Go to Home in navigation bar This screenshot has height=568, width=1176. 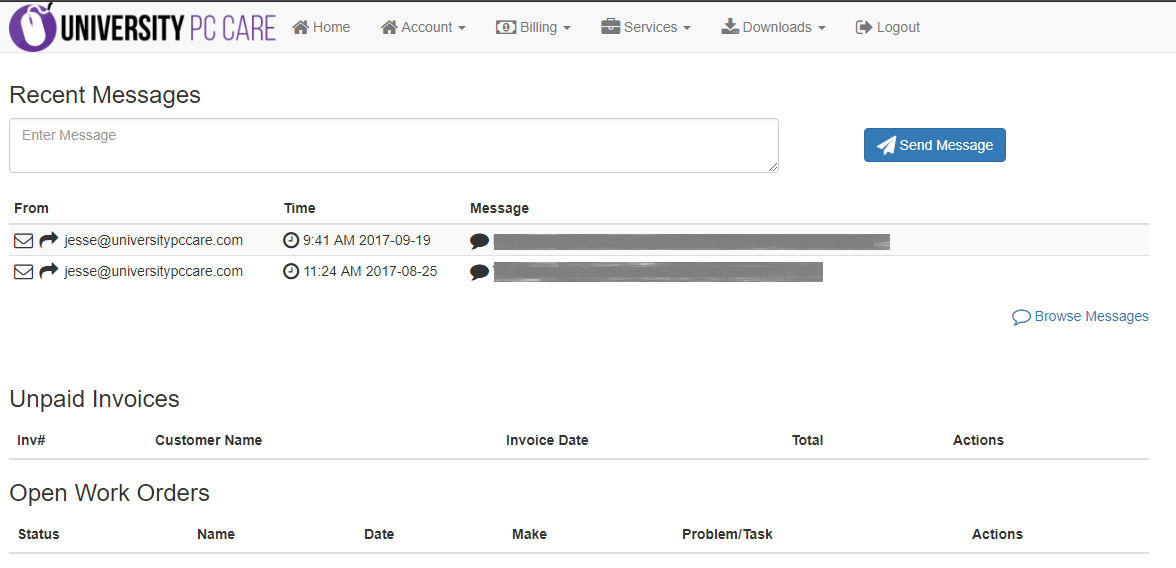[x=321, y=27]
